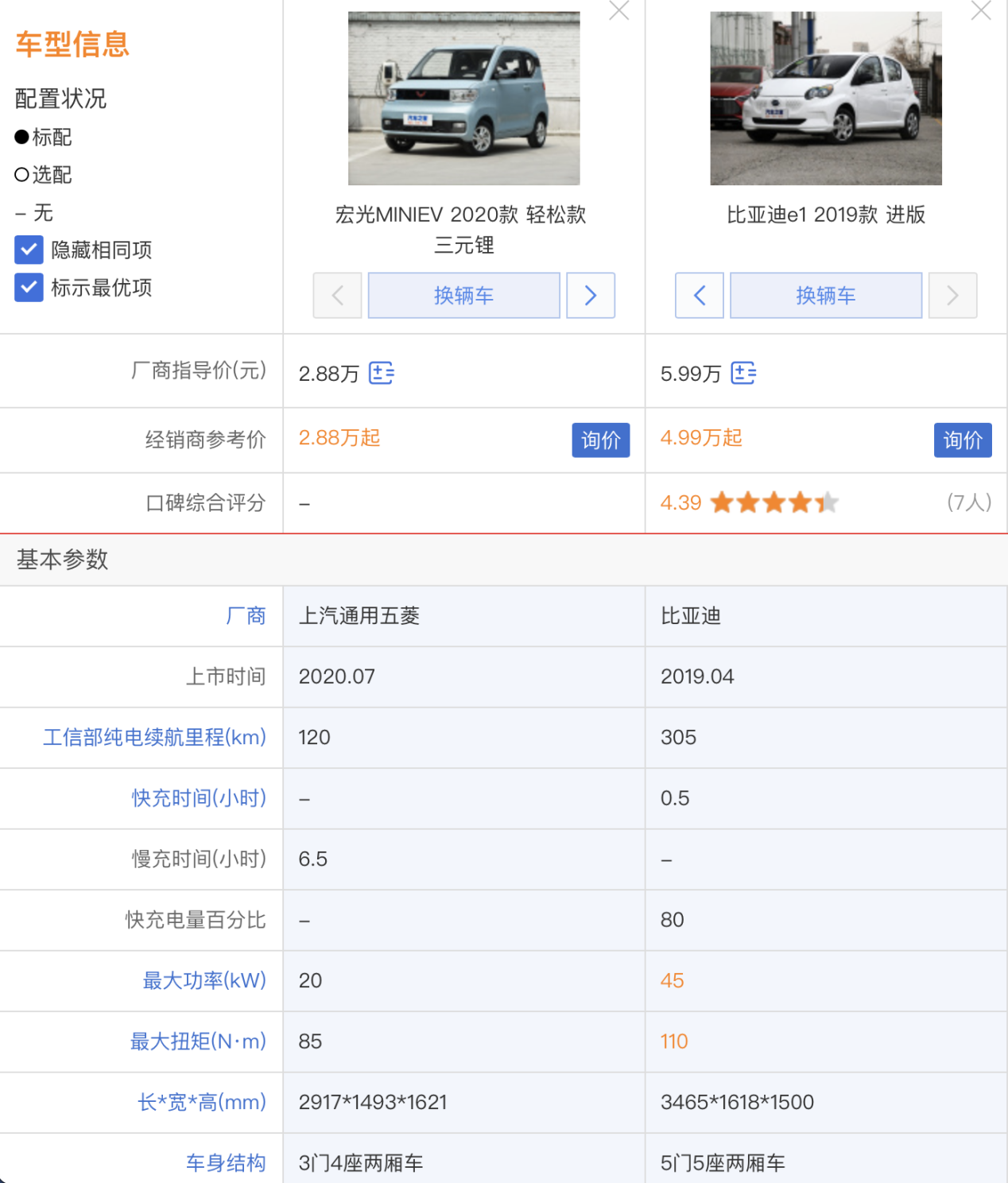Click the 80 fast charge percentage value
Screen dimensions: 1008x1183
coord(672,920)
